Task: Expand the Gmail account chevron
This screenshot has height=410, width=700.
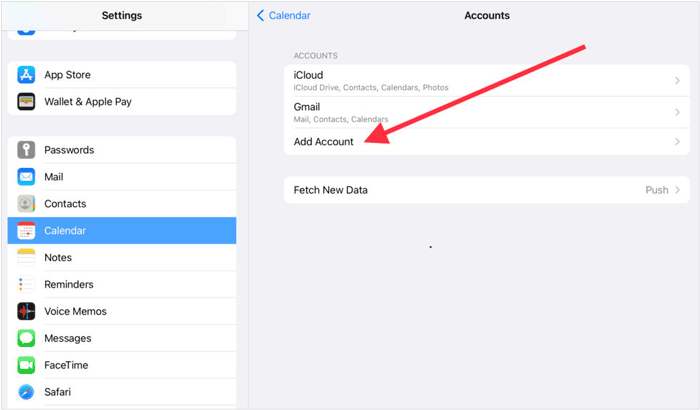Action: tap(677, 112)
